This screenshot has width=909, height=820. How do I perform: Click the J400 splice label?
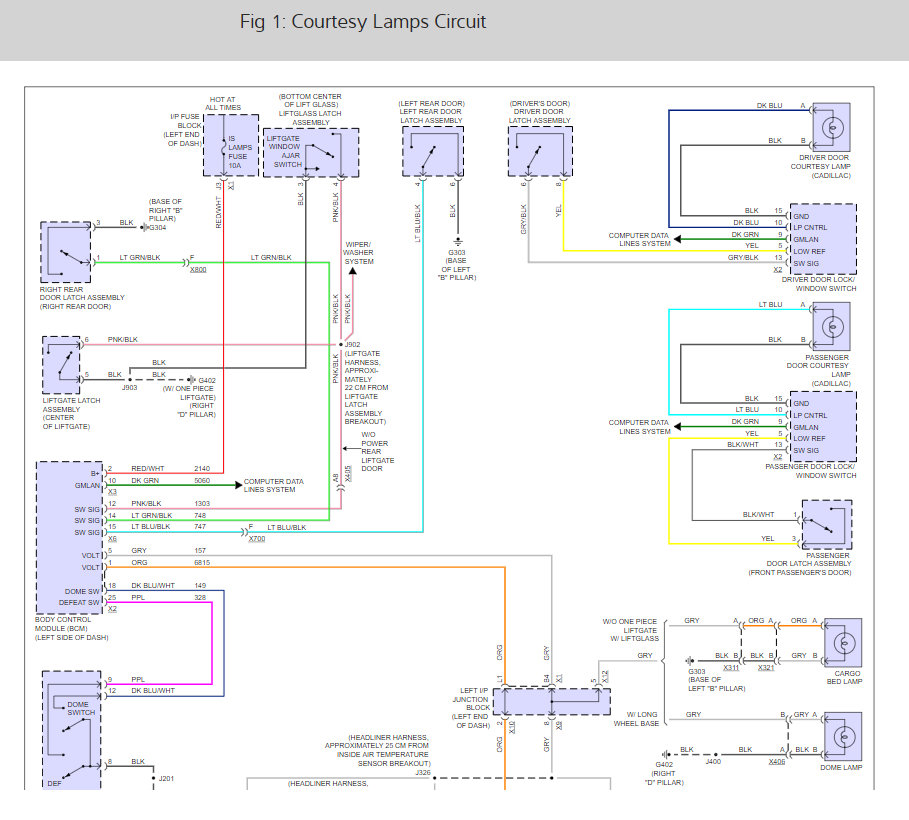tap(713, 761)
